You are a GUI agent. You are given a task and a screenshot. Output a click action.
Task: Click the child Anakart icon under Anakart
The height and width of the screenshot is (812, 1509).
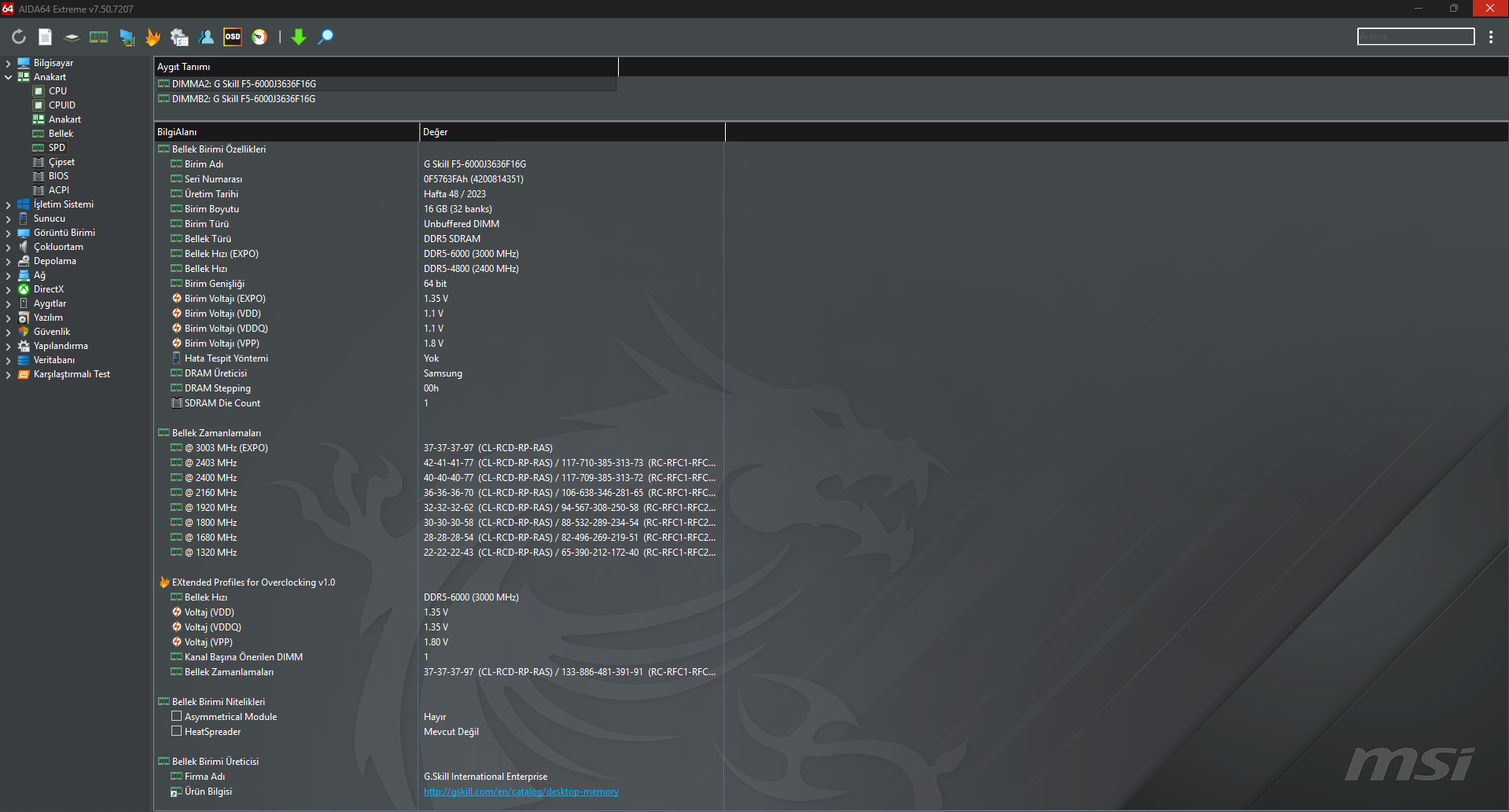pyautogui.click(x=39, y=119)
